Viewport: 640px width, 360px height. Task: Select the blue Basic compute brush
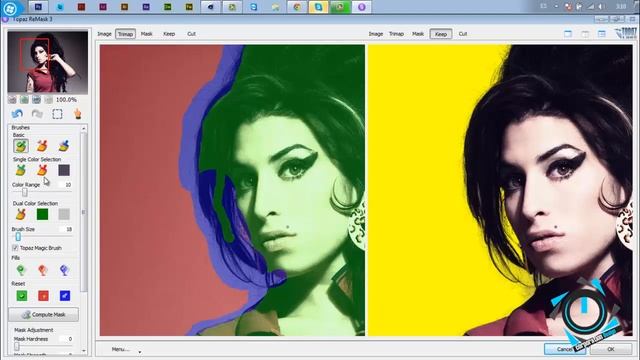tap(64, 146)
